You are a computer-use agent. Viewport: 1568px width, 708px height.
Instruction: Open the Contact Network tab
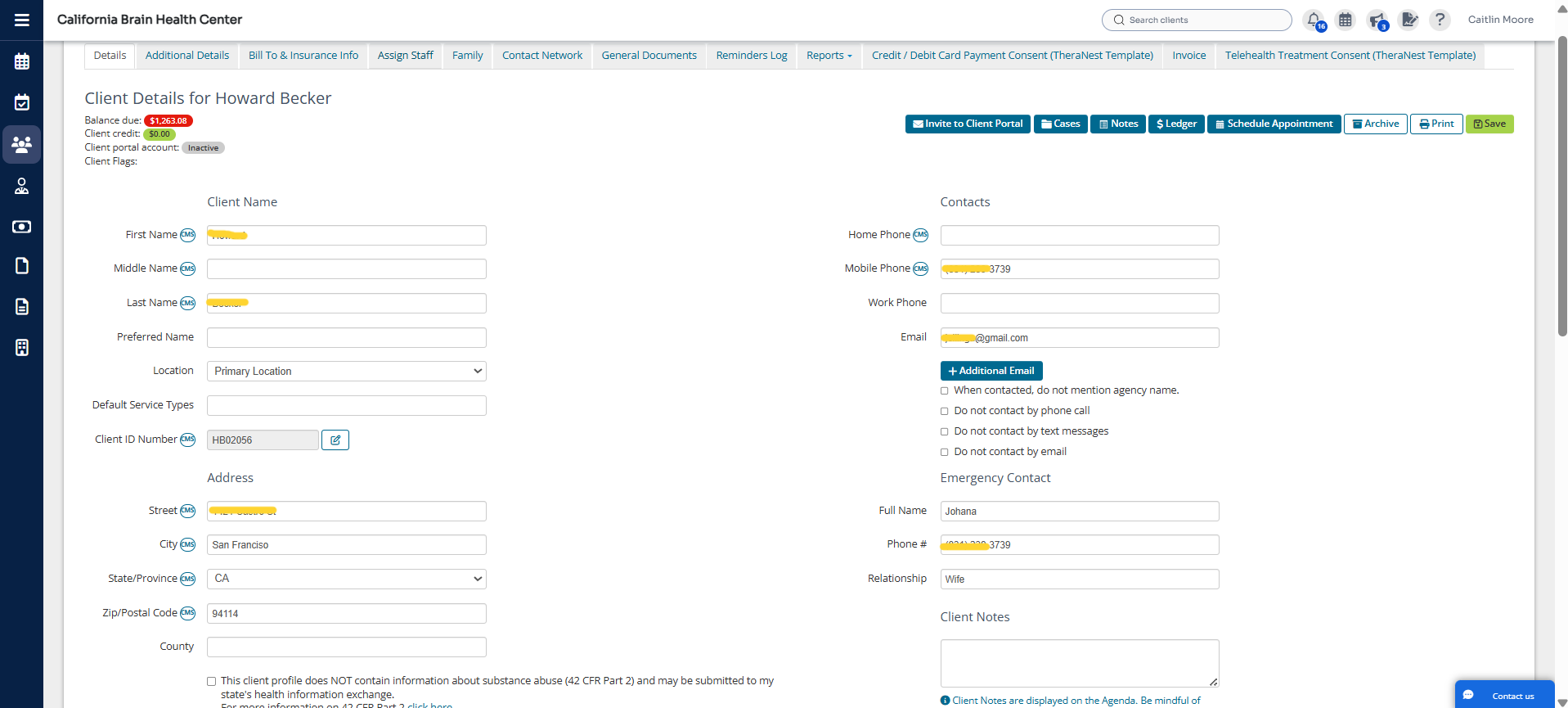[542, 56]
